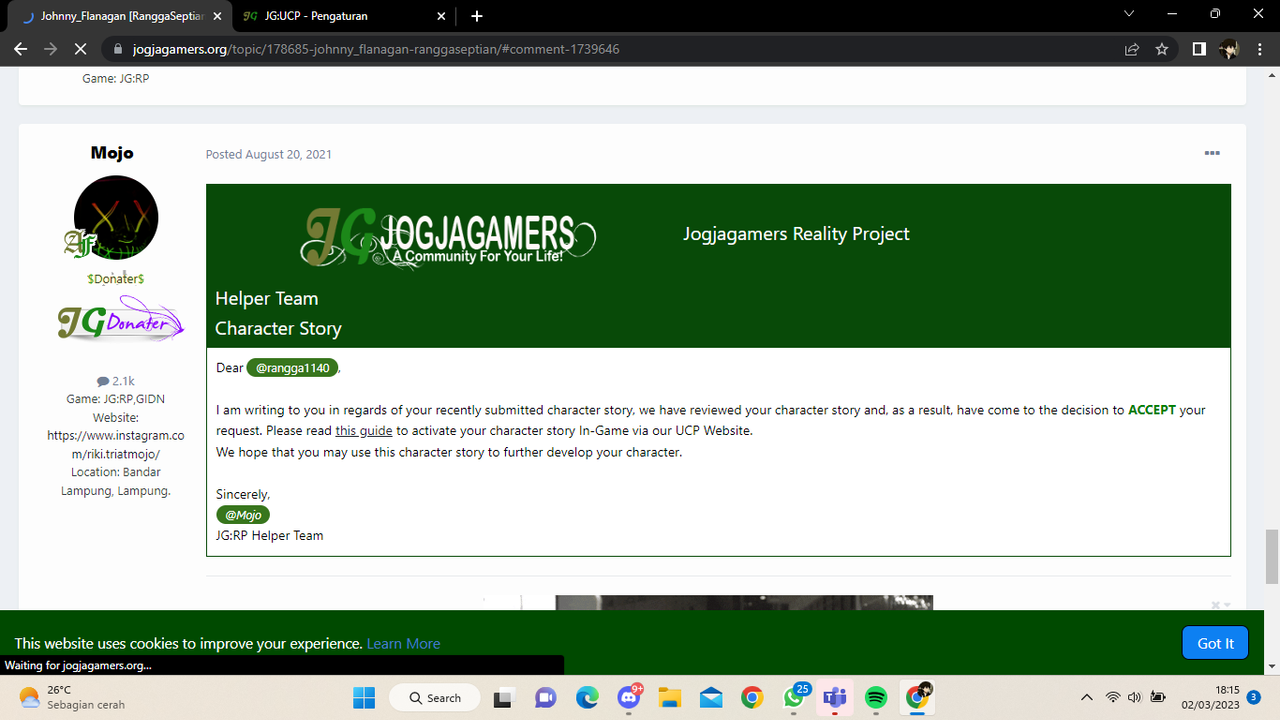Image resolution: width=1280 pixels, height=720 pixels.
Task: Bookmark this page with the star
Action: pyautogui.click(x=1161, y=48)
